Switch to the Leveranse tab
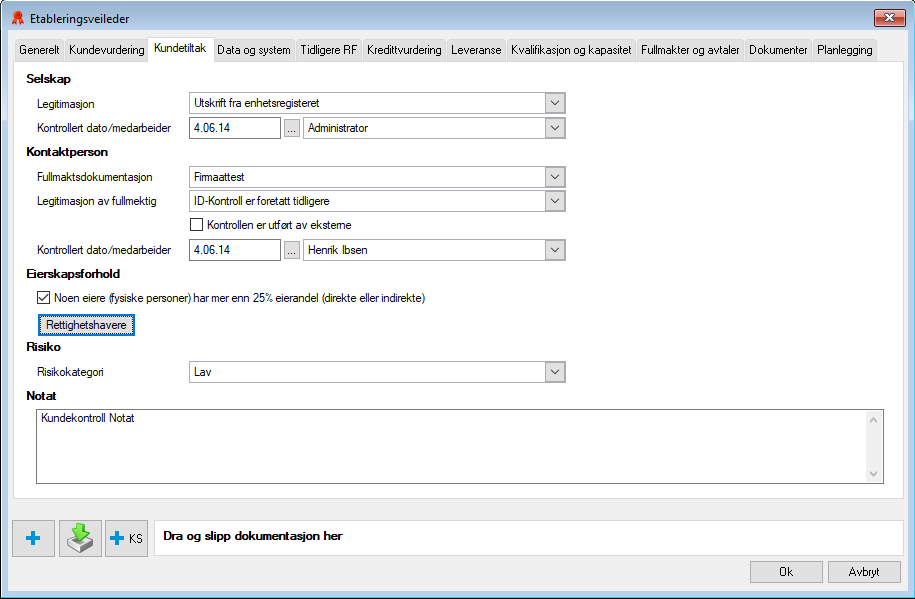This screenshot has height=599, width=915. (476, 50)
